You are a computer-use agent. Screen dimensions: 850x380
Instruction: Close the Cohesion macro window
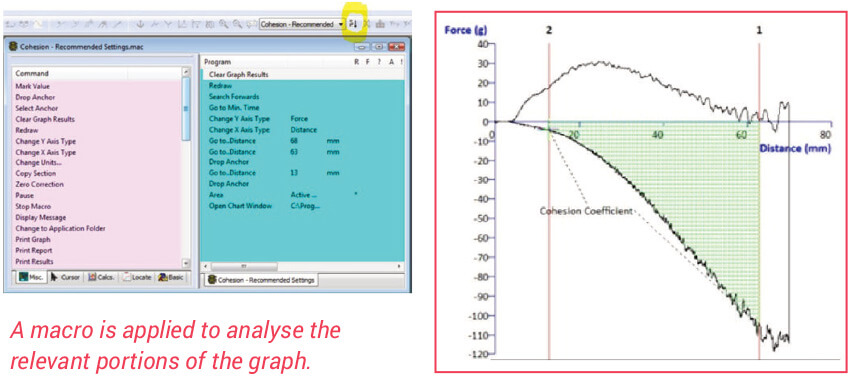(x=396, y=47)
